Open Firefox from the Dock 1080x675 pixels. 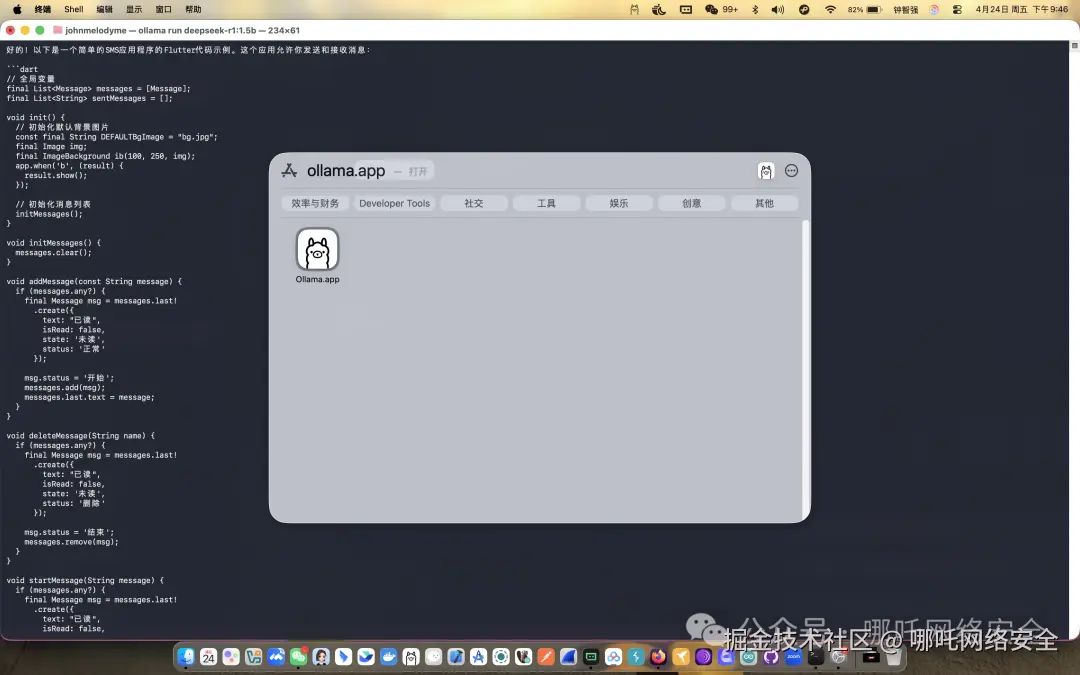click(658, 657)
